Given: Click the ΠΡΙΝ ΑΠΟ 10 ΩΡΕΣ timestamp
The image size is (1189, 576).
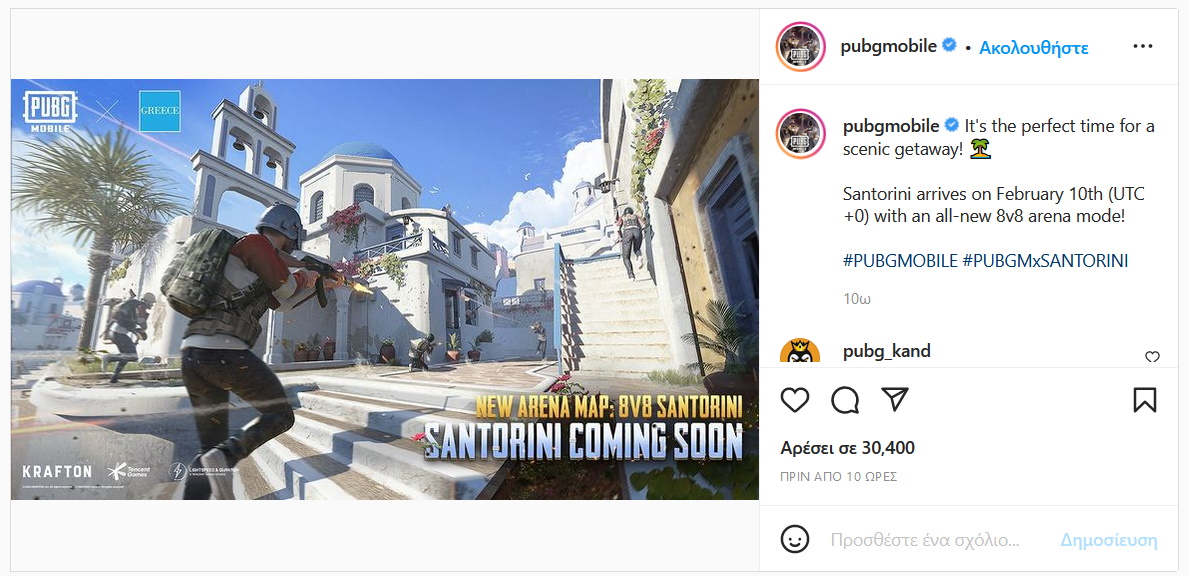Looking at the screenshot, I should click(x=839, y=477).
